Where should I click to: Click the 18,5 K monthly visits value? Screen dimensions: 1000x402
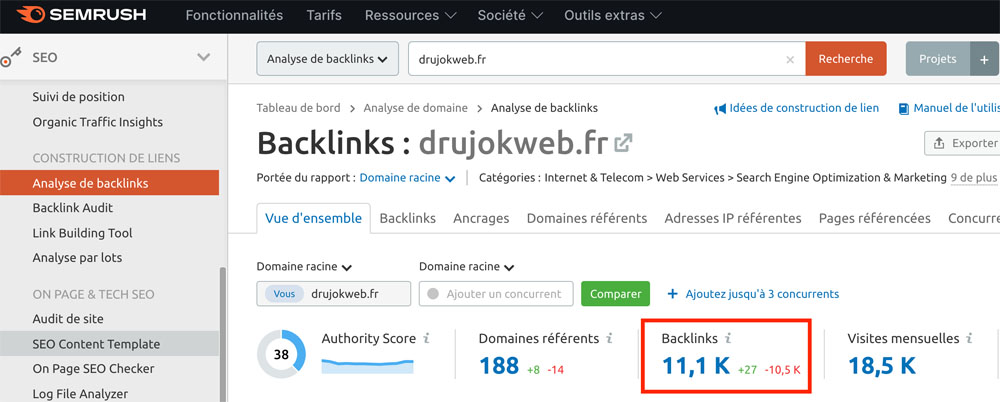pos(882,366)
